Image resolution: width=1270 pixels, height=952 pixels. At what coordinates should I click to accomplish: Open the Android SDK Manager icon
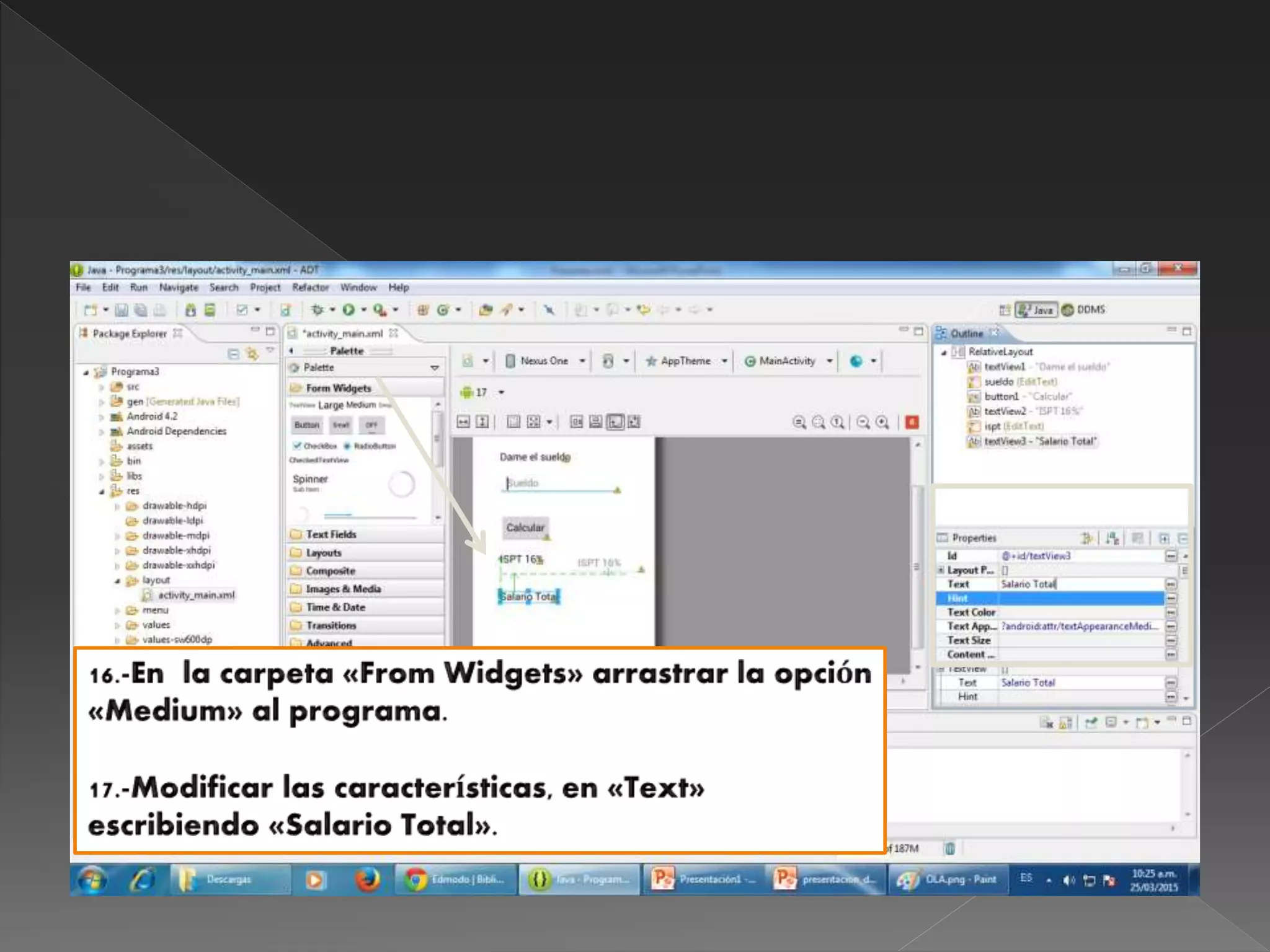tap(190, 310)
